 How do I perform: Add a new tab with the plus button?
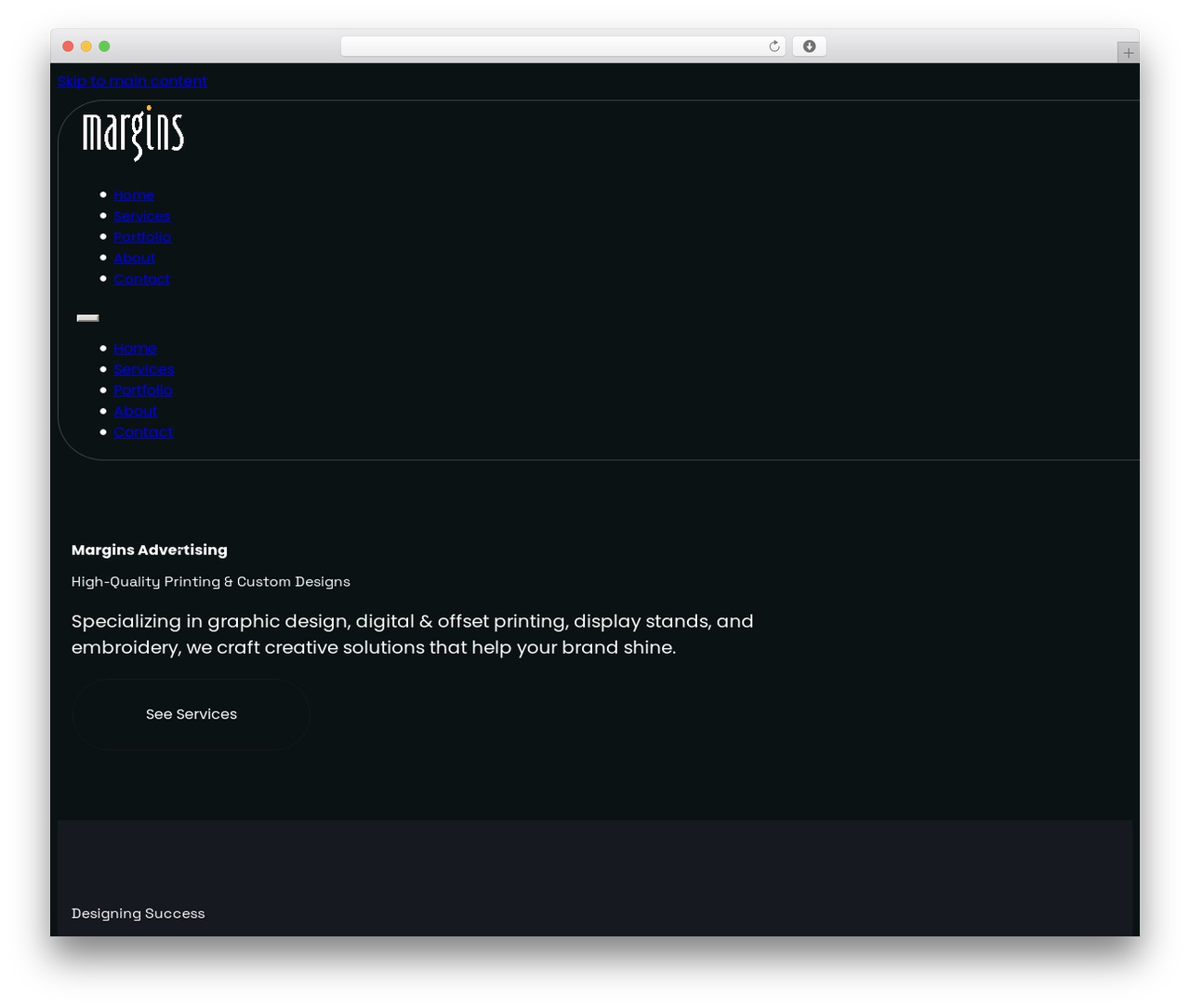(x=1128, y=53)
